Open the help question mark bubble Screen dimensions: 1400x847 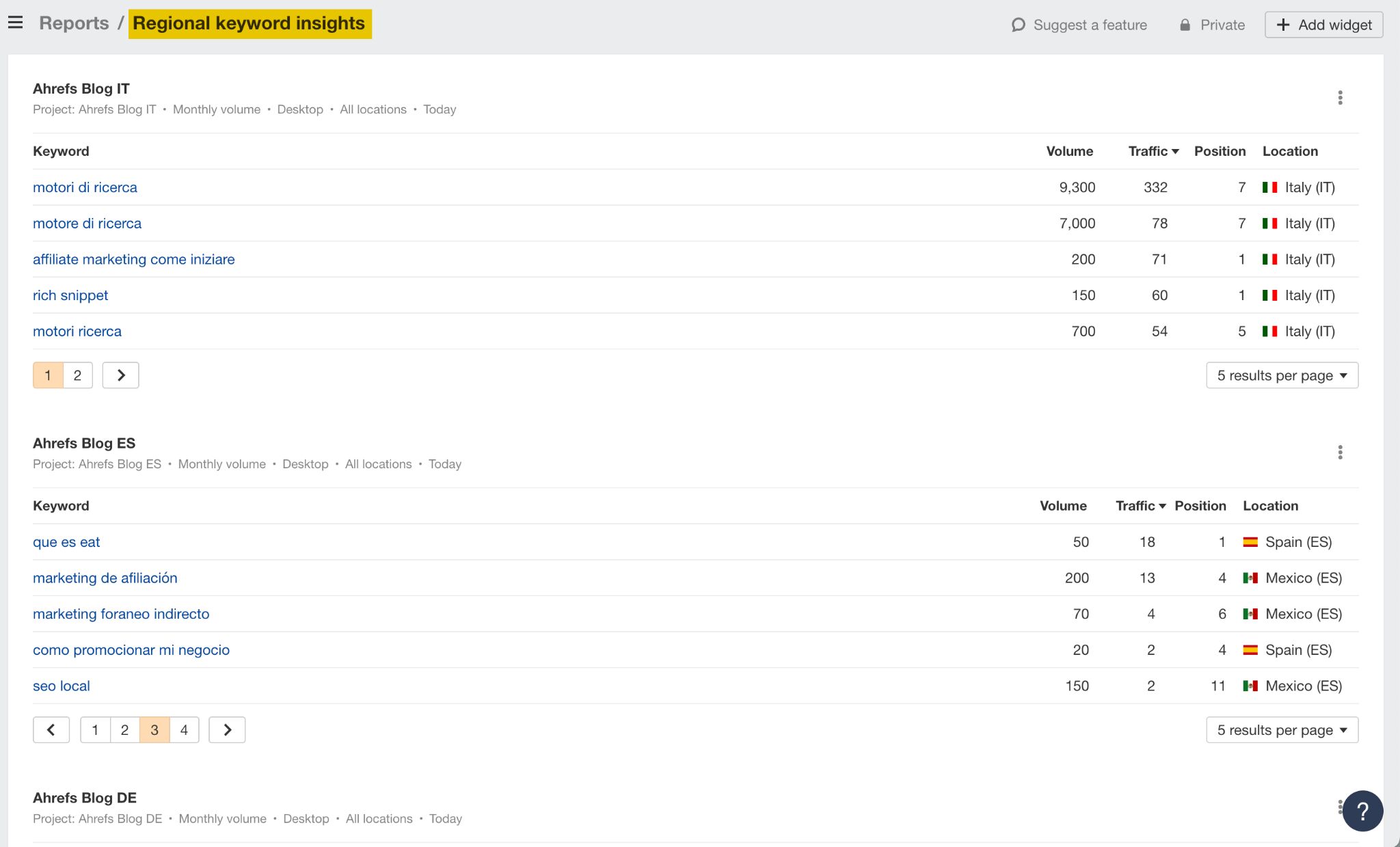[x=1362, y=811]
